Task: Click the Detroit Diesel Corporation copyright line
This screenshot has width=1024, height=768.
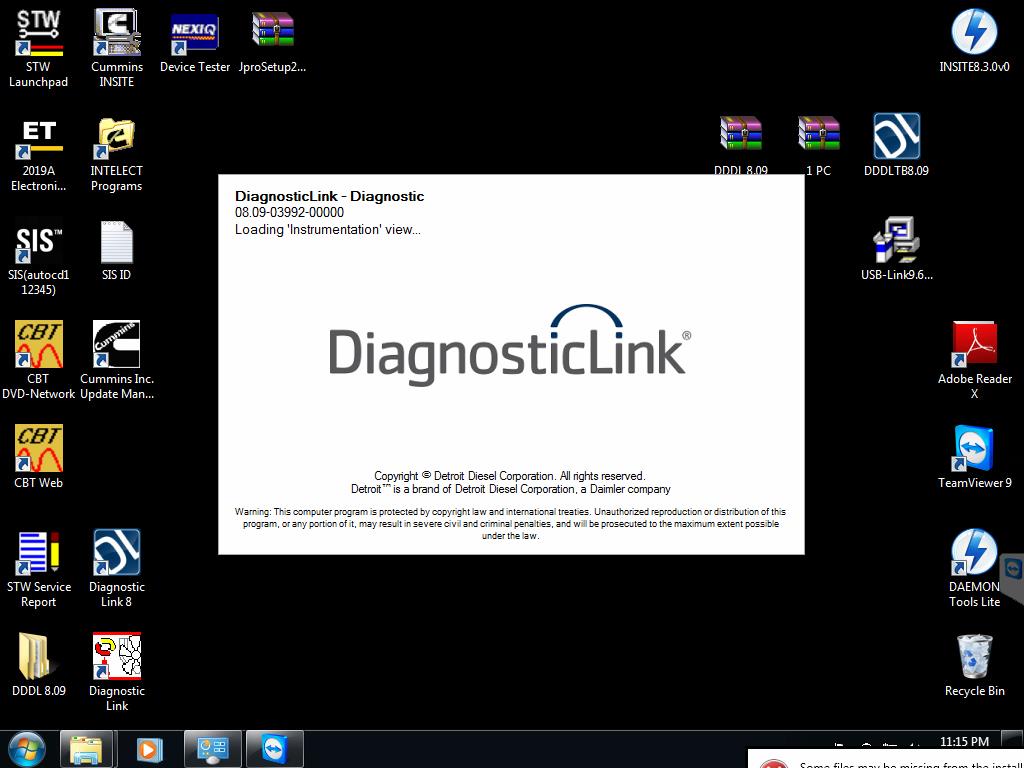Action: point(509,476)
